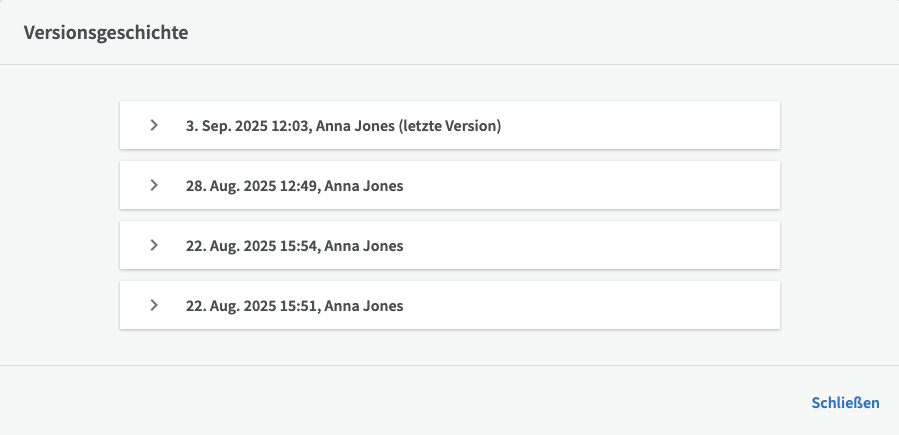Click Anna Jones in the 28. Aug. row
The image size is (899, 435).
coord(364,186)
